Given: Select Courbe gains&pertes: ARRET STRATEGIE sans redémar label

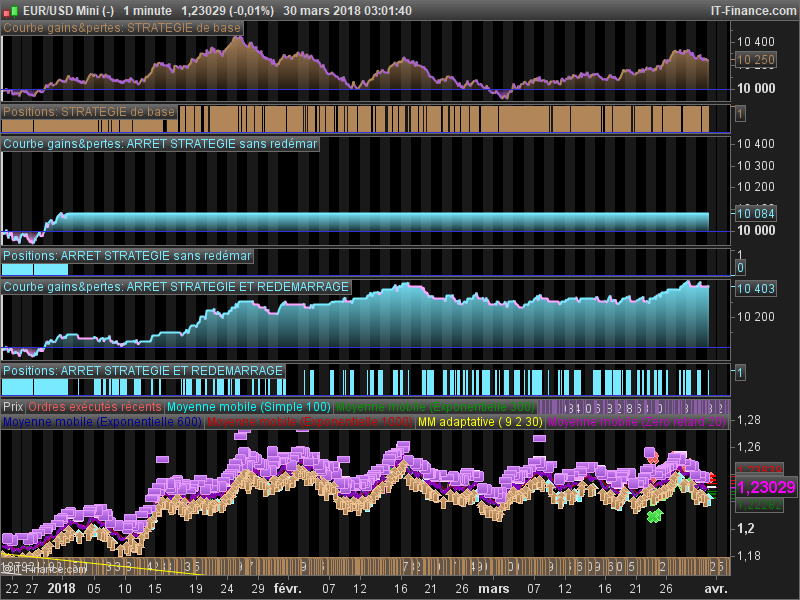Looking at the screenshot, I should [161, 144].
